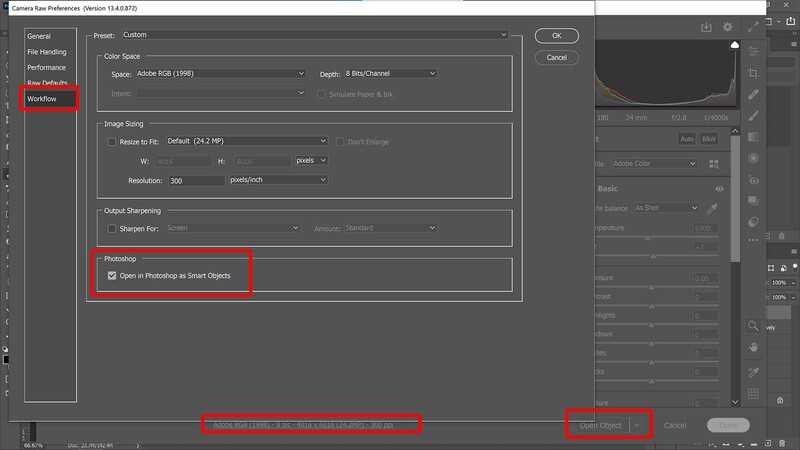Open the Adobe RGB workflow options link
The image size is (800, 450).
pyautogui.click(x=303, y=424)
